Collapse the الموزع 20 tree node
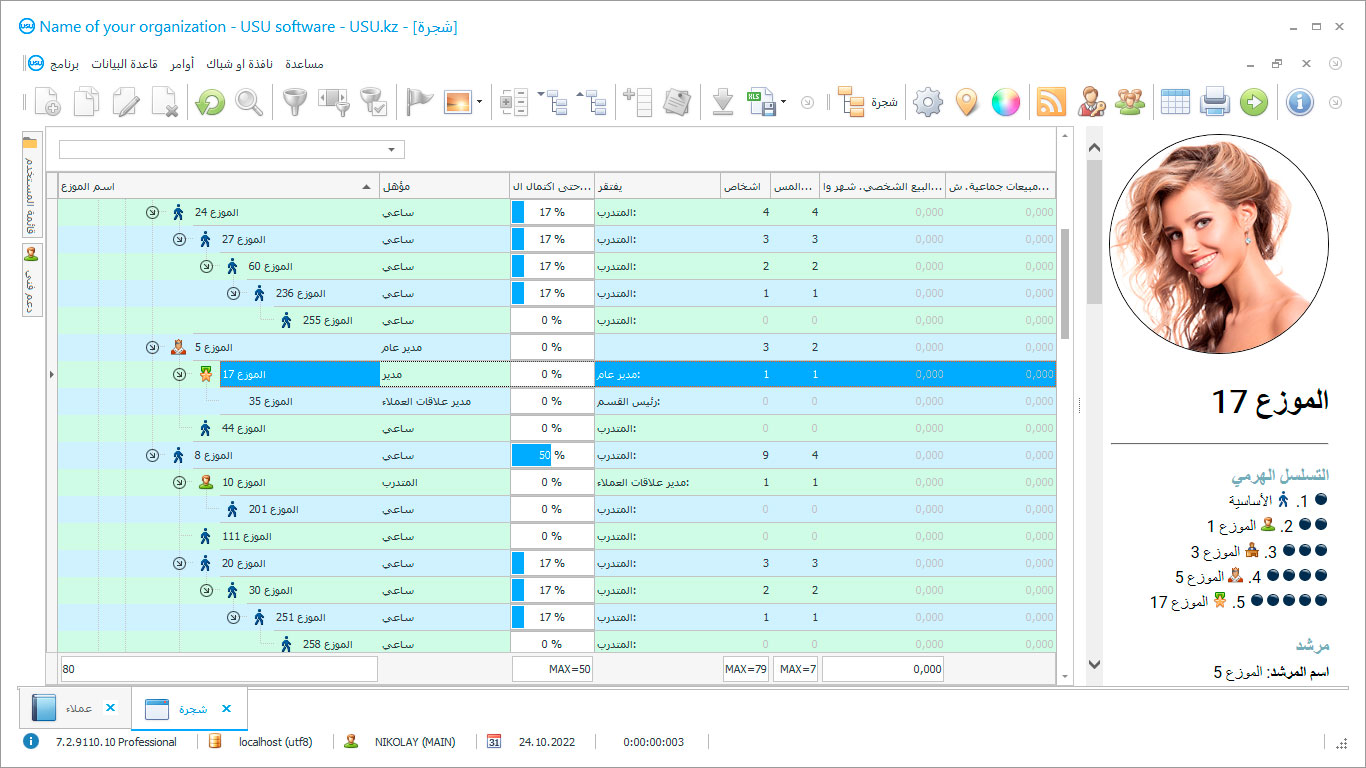This screenshot has width=1366, height=768. pyautogui.click(x=179, y=563)
